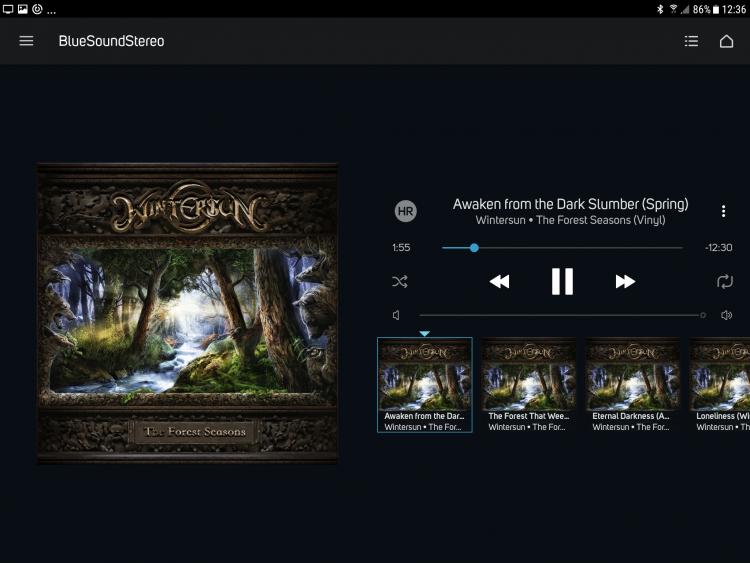Screen dimensions: 750x563
Task: Toggle repeat mode
Action: 725,281
